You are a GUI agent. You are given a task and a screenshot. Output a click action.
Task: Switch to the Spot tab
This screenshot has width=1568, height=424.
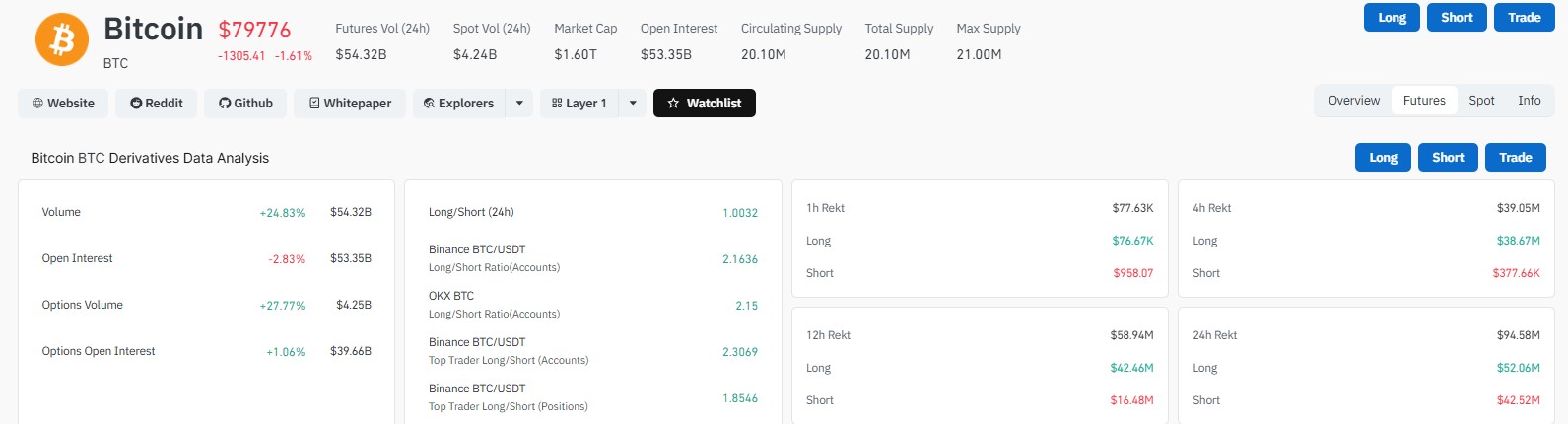[x=1481, y=101]
